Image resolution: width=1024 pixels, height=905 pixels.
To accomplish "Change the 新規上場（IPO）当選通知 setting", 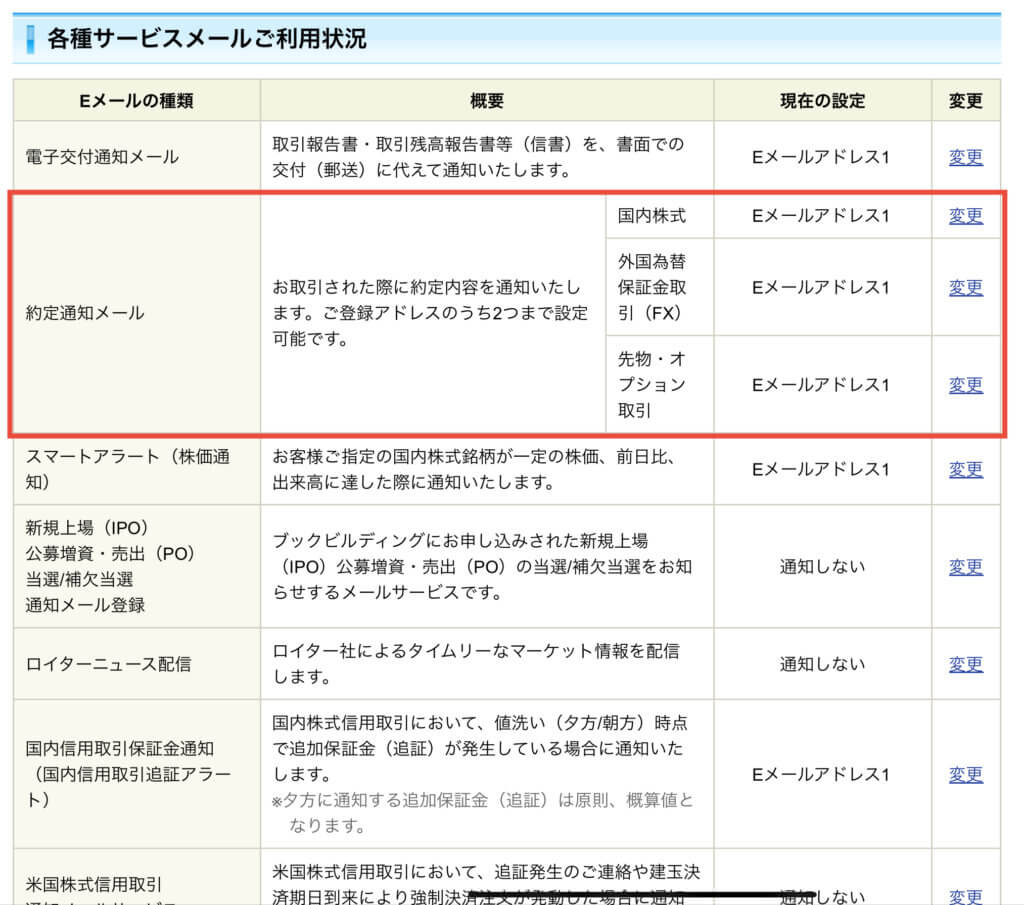I will point(965,567).
